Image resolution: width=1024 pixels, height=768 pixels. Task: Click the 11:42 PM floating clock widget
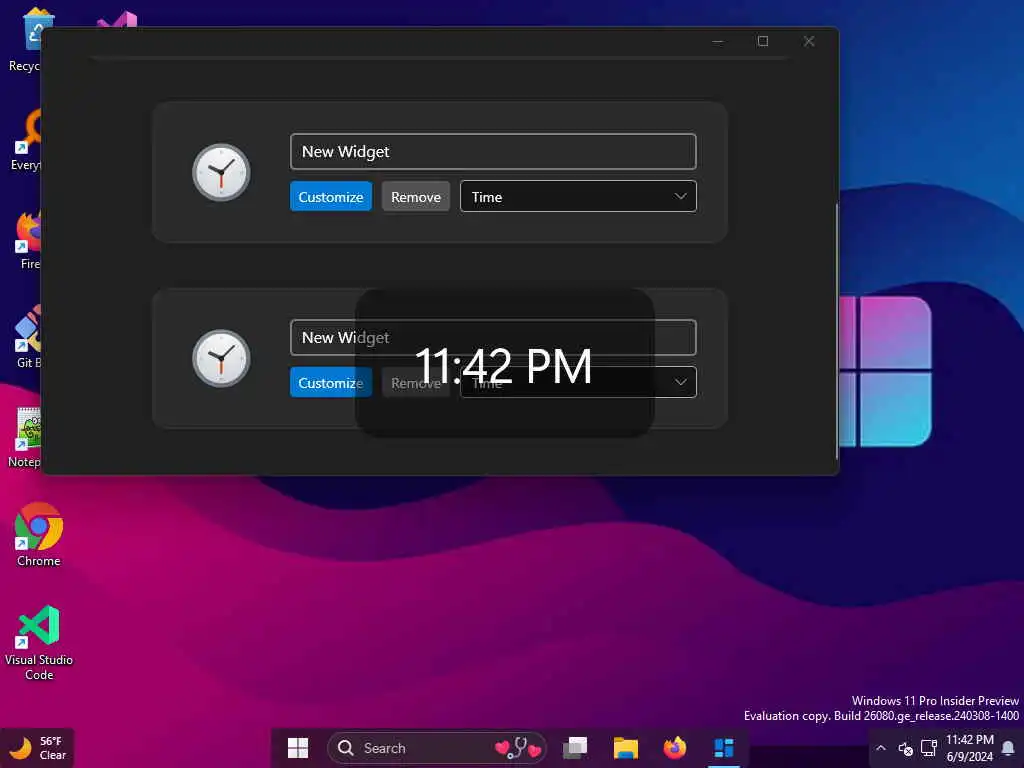pos(504,364)
